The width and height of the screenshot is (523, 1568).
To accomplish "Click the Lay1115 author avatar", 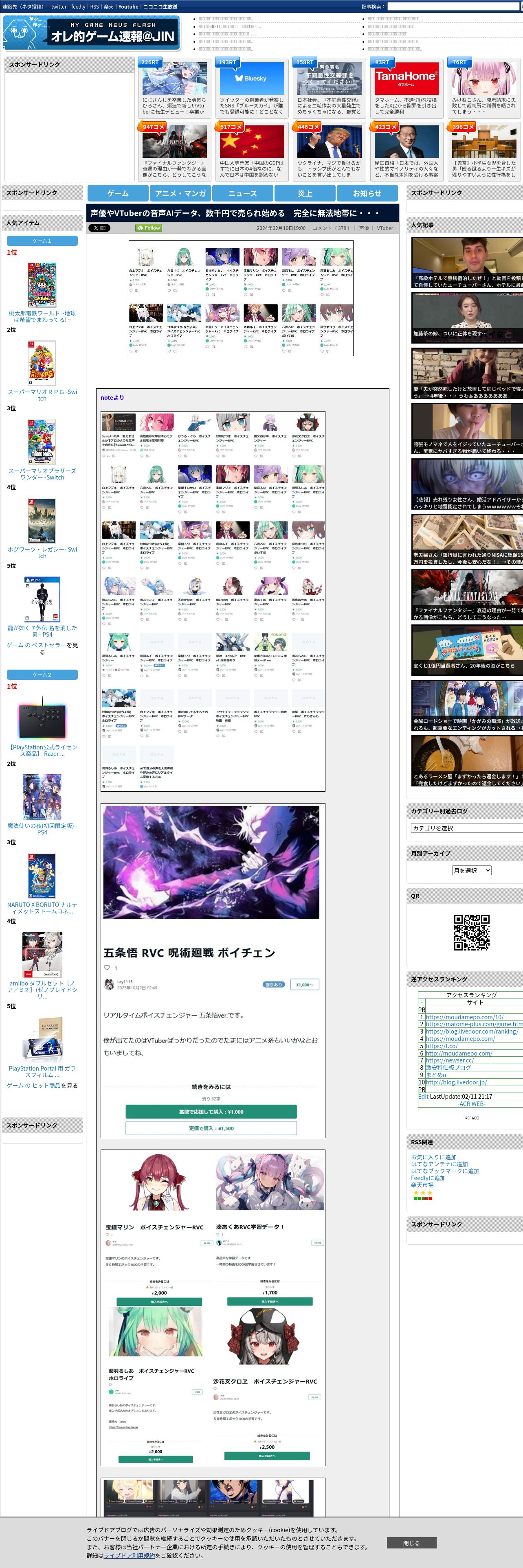I will 109,984.
